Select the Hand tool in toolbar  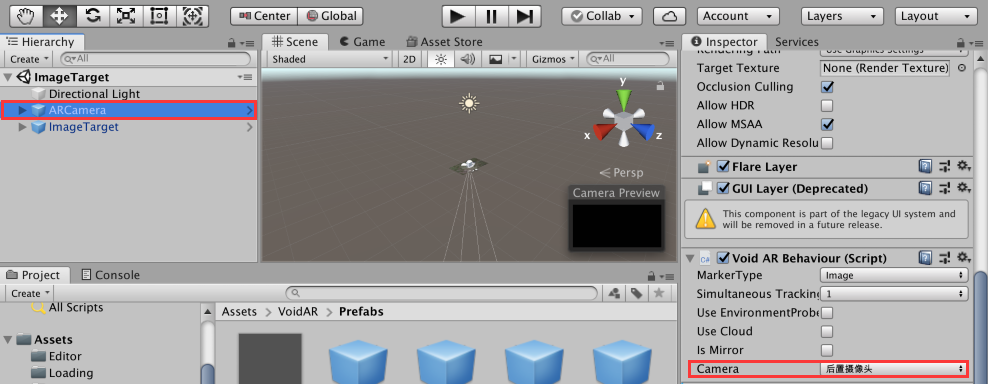(x=26, y=16)
